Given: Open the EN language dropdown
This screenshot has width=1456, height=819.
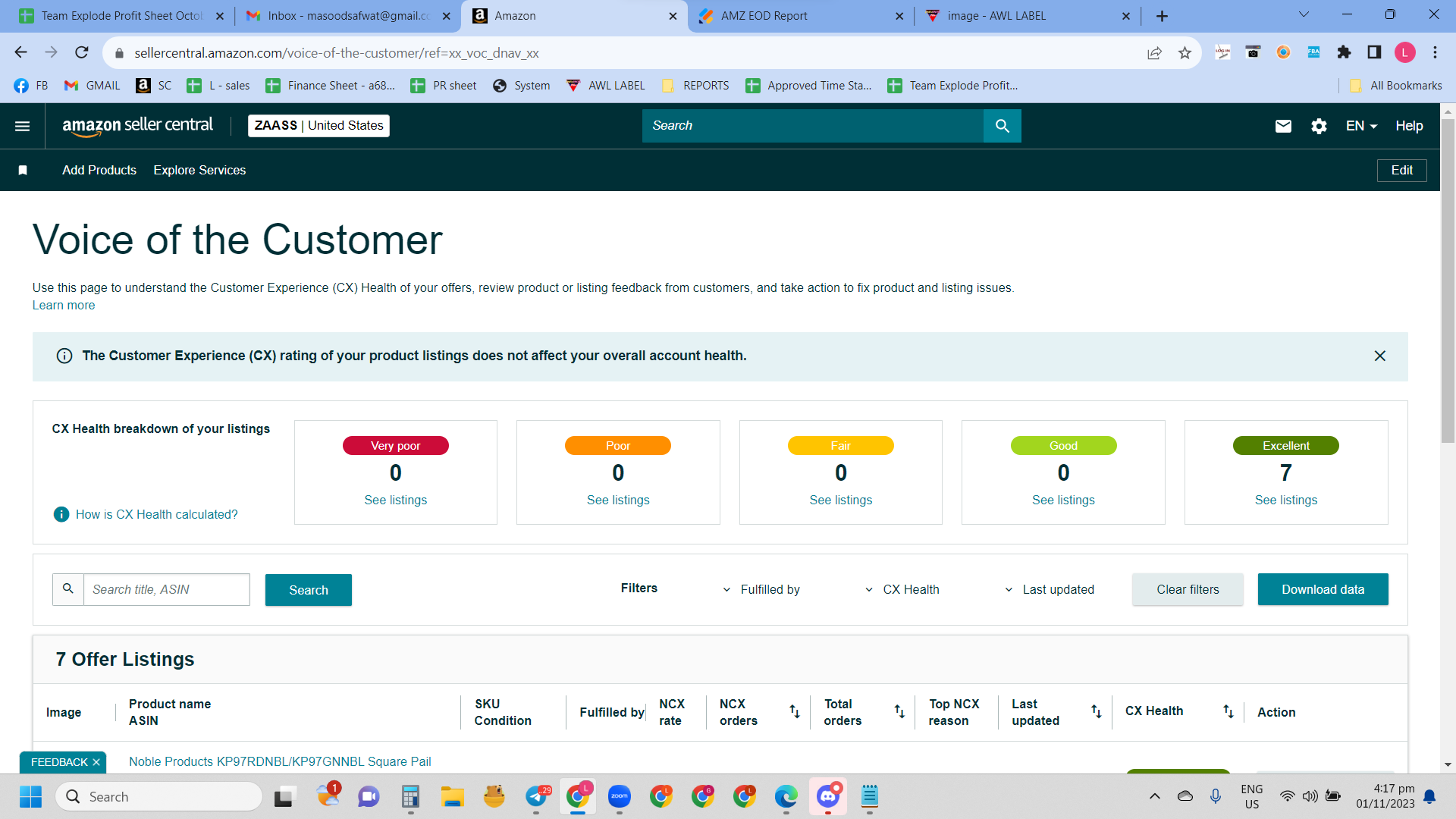Looking at the screenshot, I should pyautogui.click(x=1361, y=126).
